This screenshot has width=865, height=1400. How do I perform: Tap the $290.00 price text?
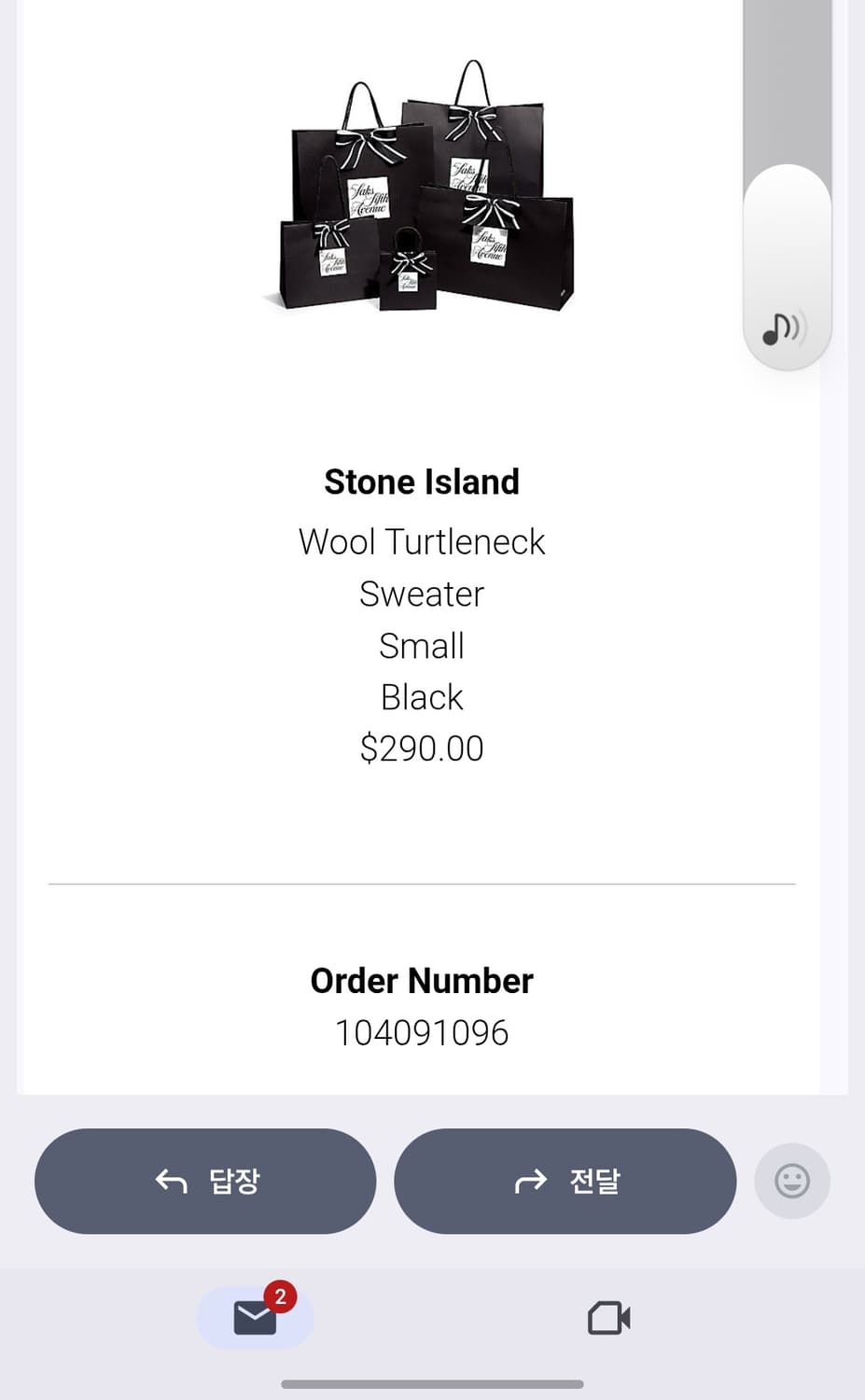click(x=422, y=748)
